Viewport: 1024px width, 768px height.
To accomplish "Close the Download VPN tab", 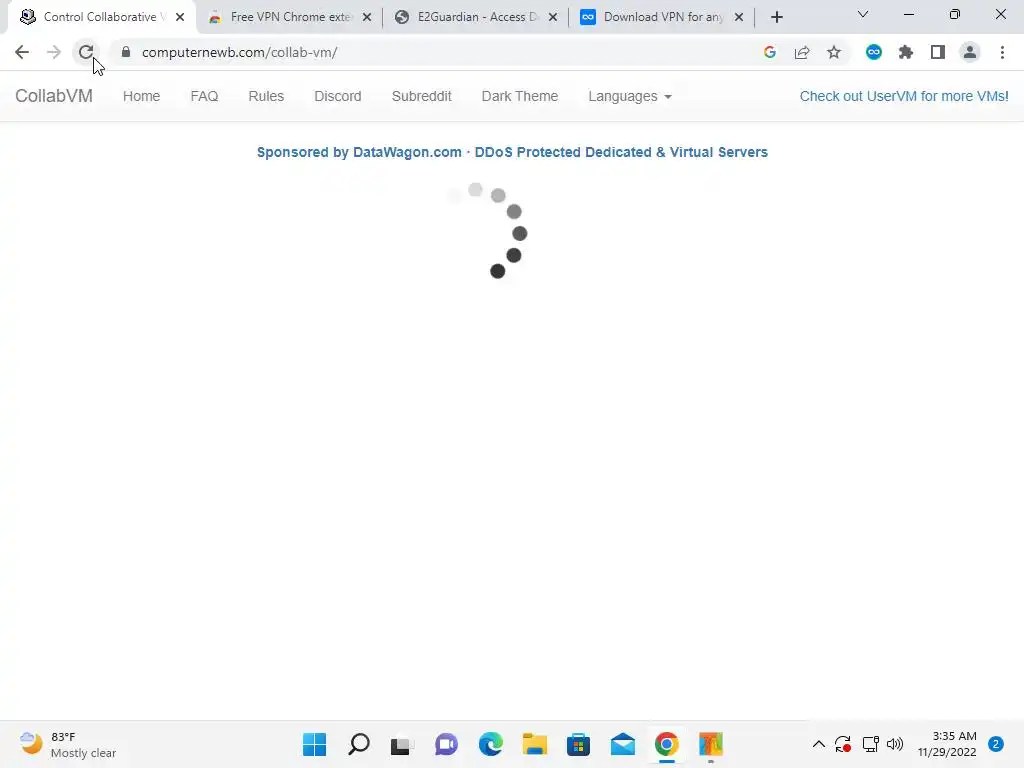I will 739,17.
